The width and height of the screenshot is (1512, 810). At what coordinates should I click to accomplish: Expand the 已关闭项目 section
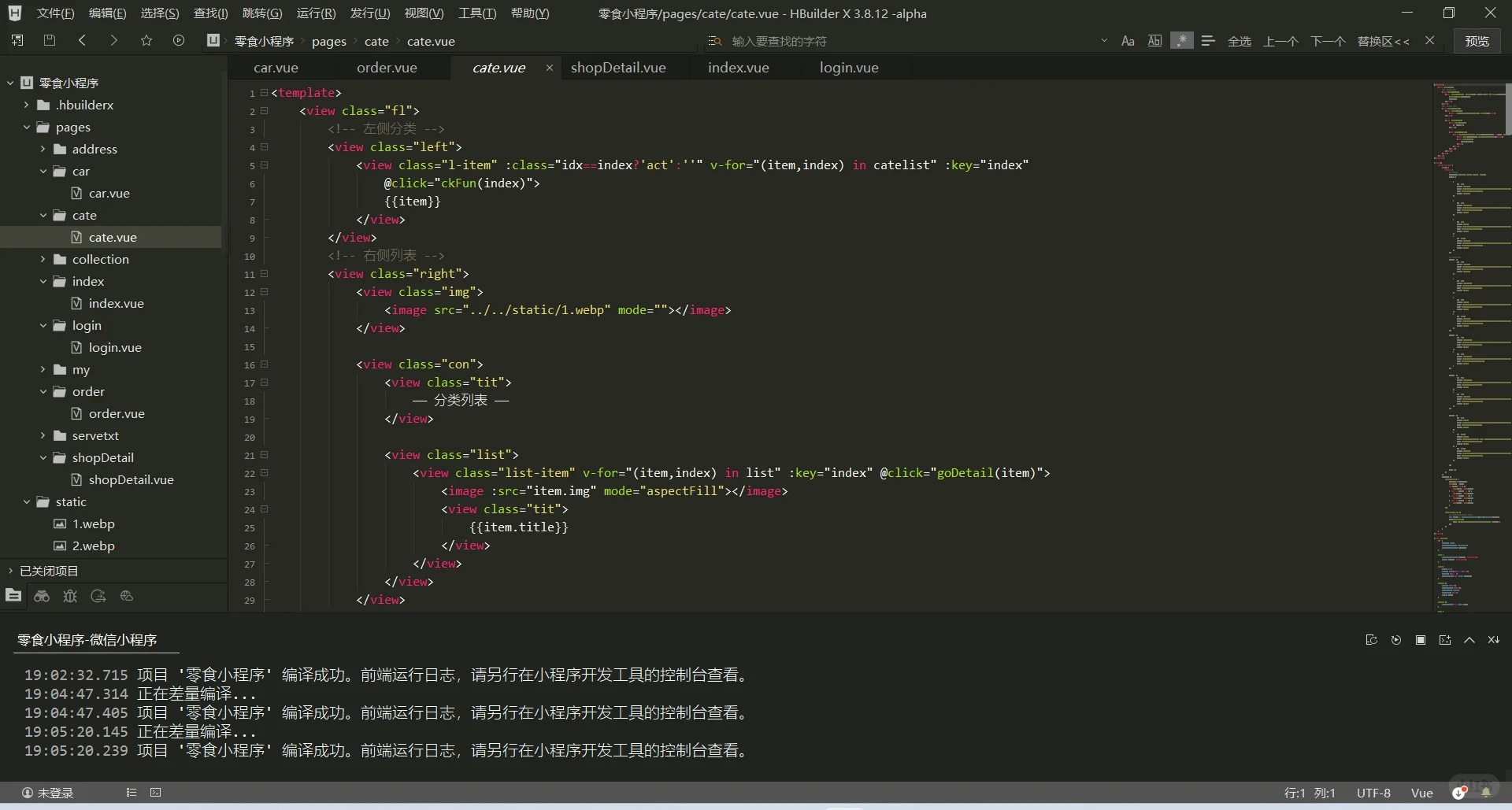[x=10, y=571]
